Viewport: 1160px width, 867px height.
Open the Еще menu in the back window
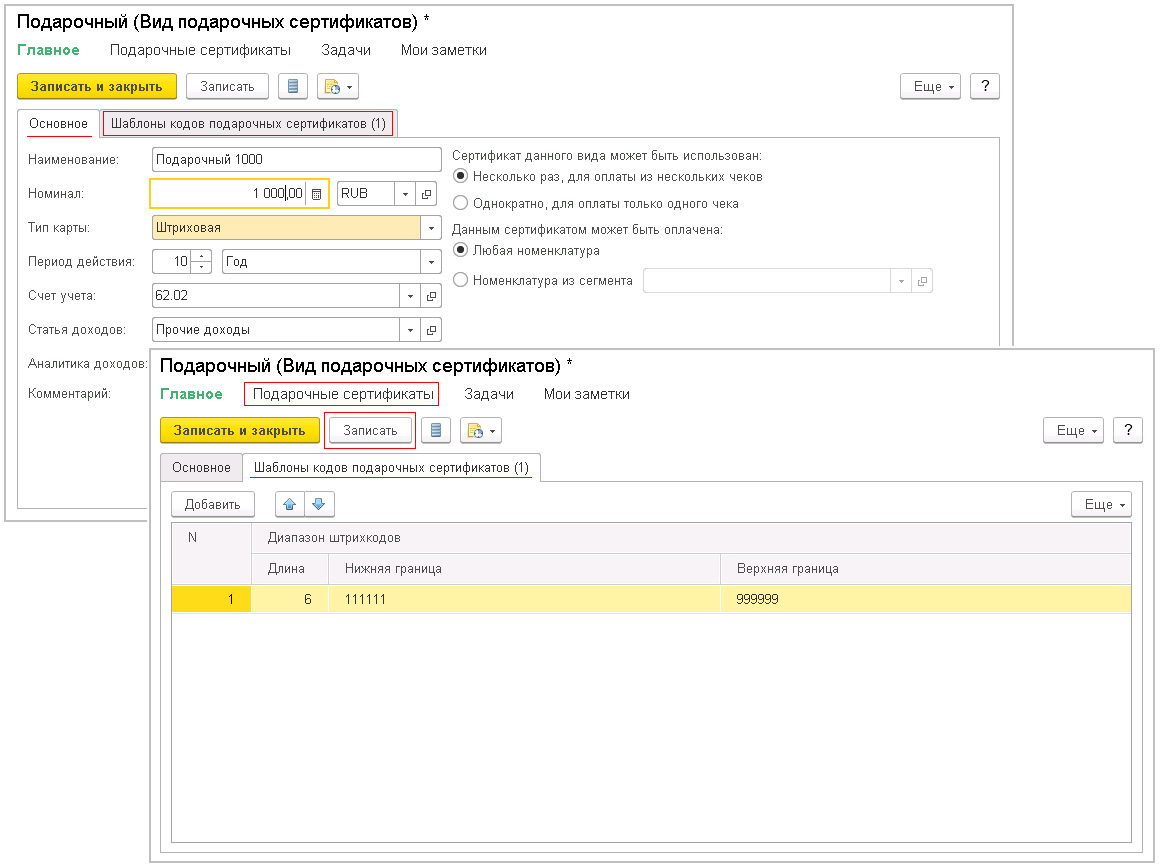[930, 87]
